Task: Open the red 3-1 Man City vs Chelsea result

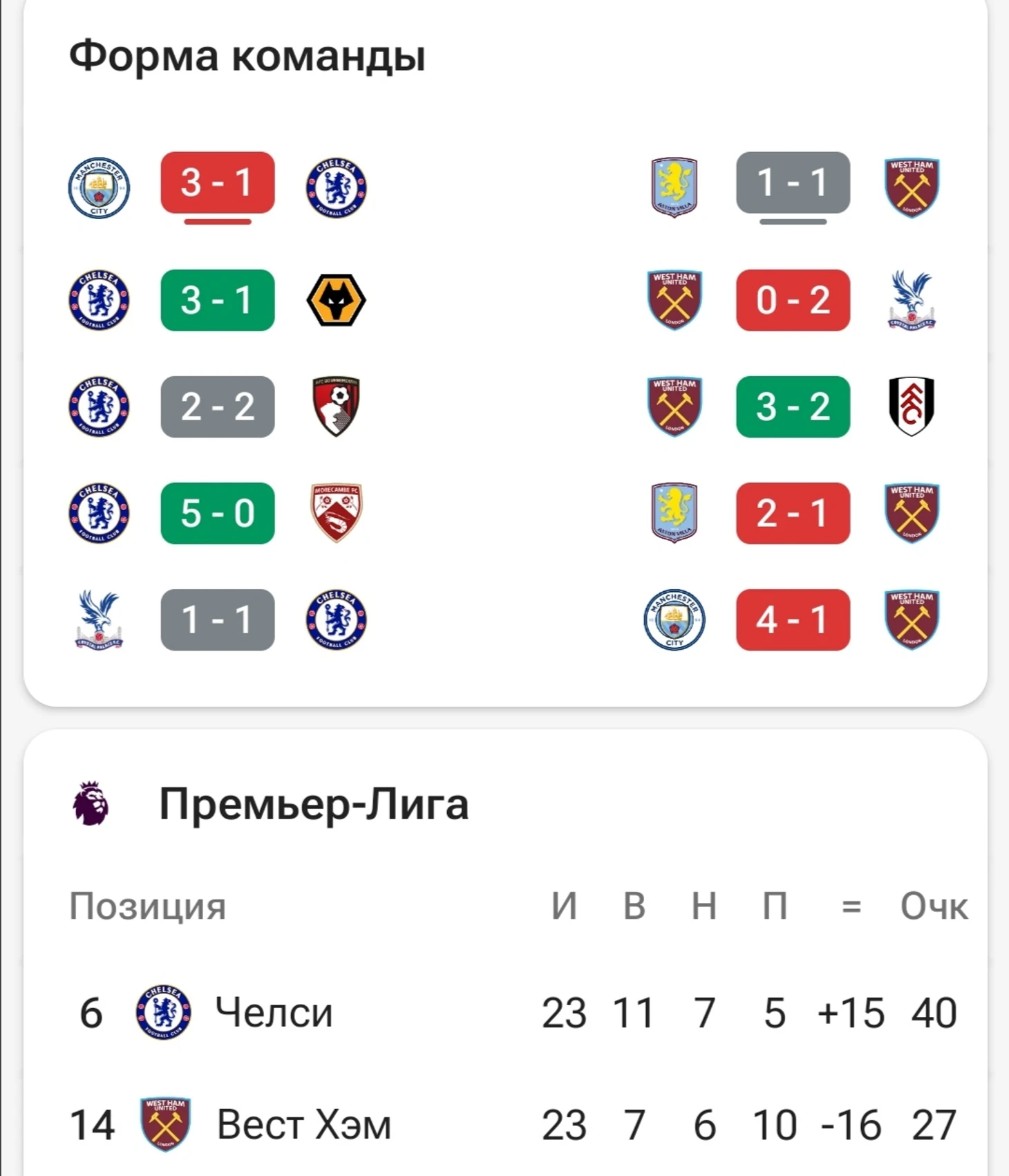Action: [x=218, y=183]
